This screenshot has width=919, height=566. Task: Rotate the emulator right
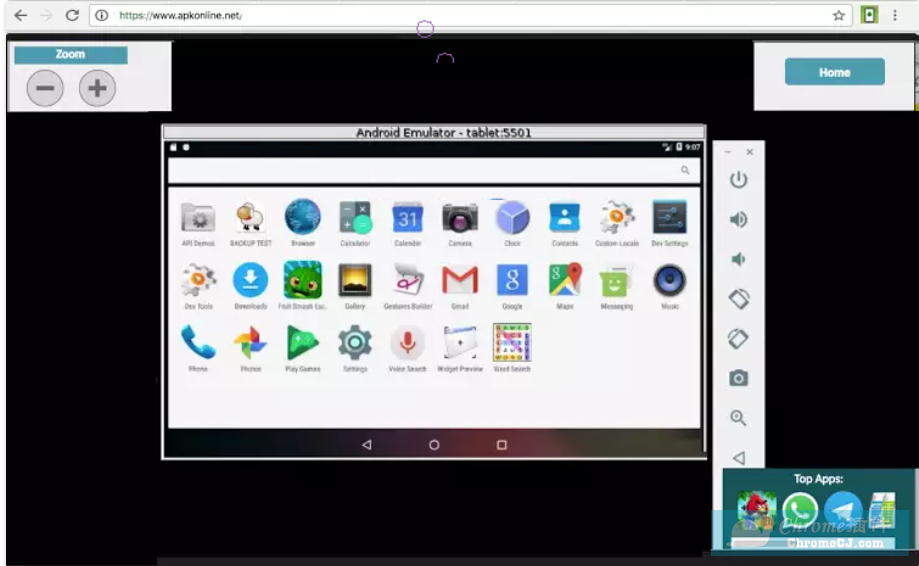(x=738, y=339)
